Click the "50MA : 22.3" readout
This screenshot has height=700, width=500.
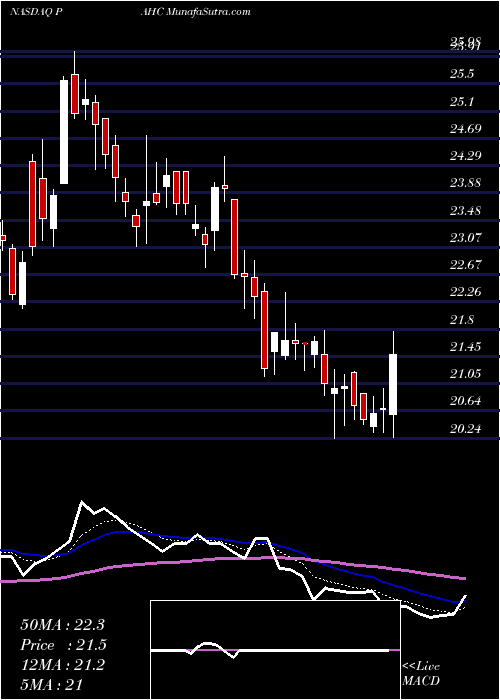pos(62,625)
